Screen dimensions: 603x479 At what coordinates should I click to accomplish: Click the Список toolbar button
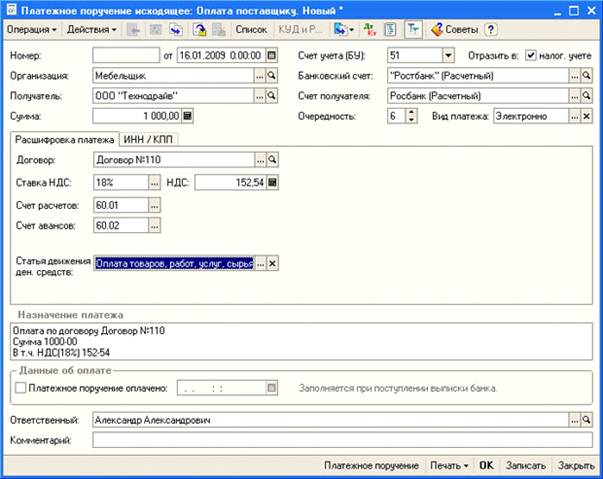pyautogui.click(x=251, y=30)
